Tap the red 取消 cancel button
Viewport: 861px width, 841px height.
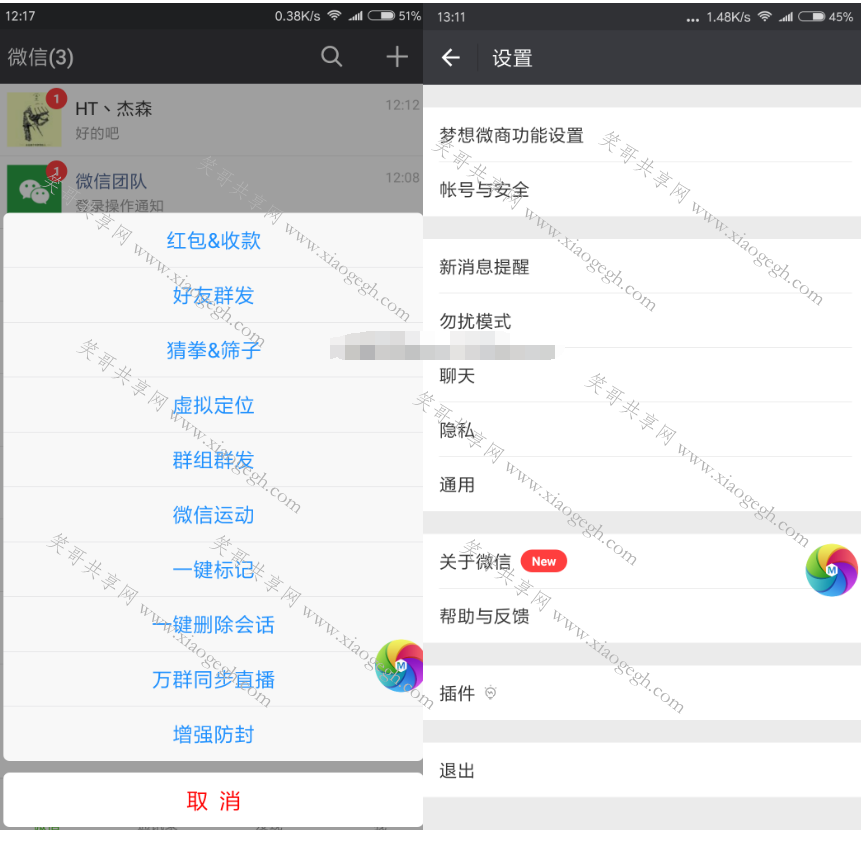coord(213,800)
